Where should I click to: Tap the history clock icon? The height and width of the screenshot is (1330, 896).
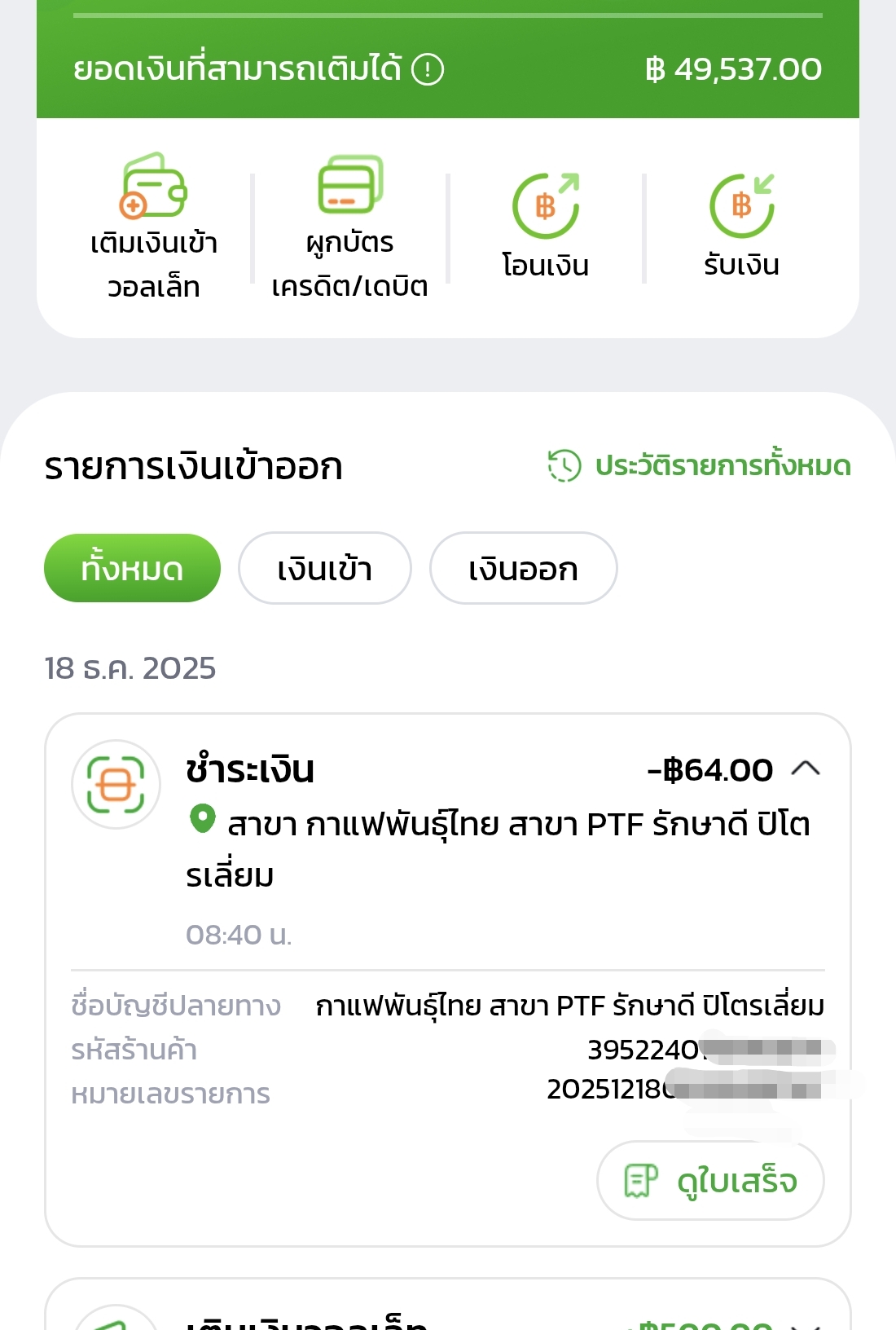564,465
